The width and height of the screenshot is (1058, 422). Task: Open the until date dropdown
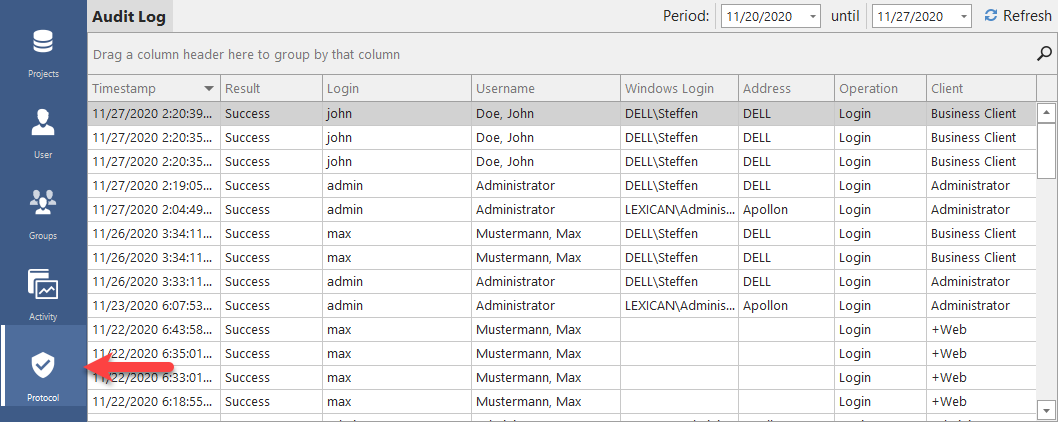click(x=962, y=17)
